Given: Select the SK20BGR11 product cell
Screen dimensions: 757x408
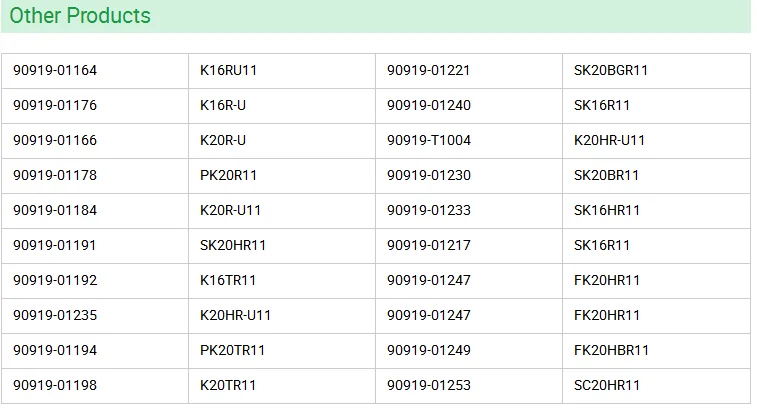Looking at the screenshot, I should pos(611,71).
